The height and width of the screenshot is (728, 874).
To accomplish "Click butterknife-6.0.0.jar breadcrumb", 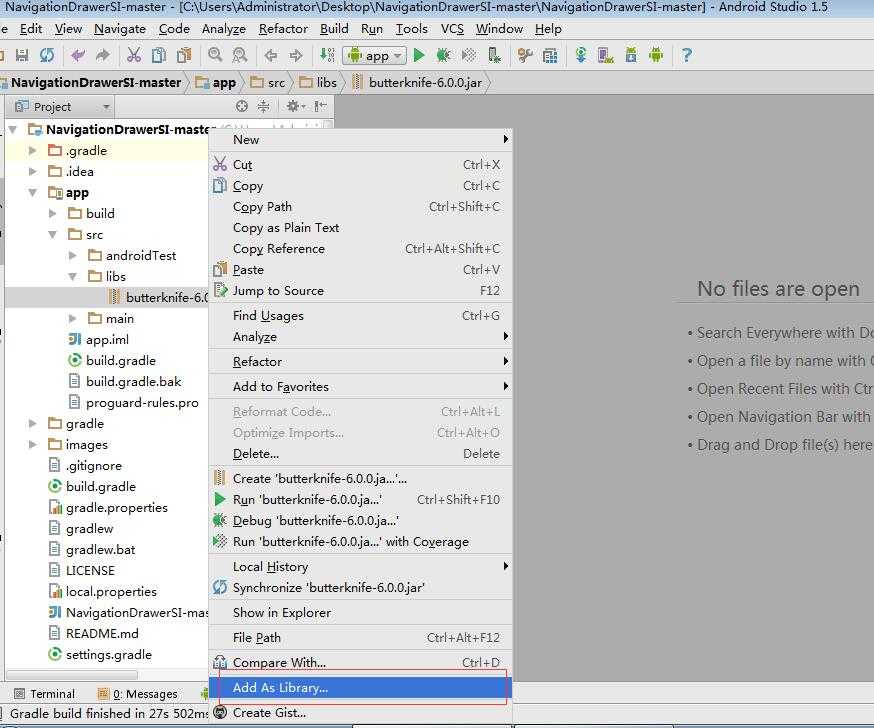I will tap(418, 82).
